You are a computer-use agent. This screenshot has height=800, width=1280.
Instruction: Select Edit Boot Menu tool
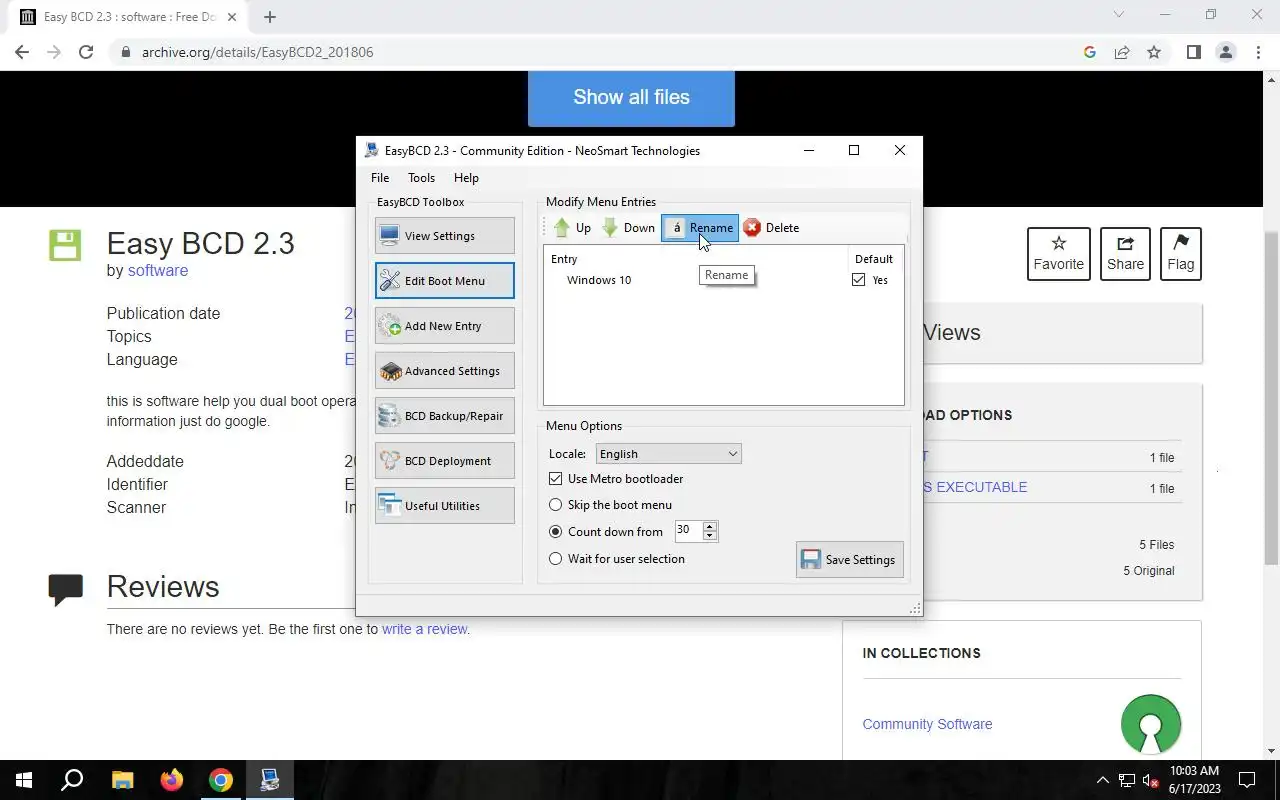pyautogui.click(x=445, y=281)
